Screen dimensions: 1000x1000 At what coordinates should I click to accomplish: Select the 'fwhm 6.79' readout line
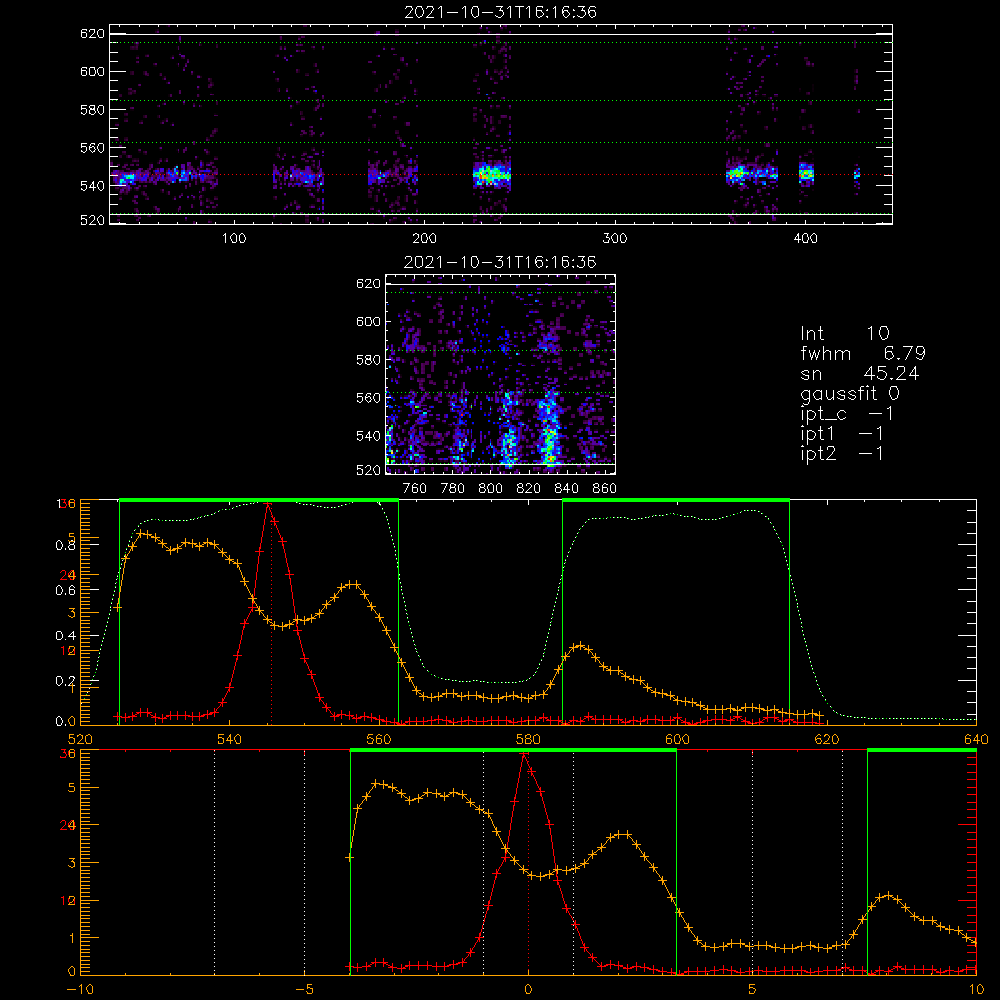pyautogui.click(x=862, y=353)
